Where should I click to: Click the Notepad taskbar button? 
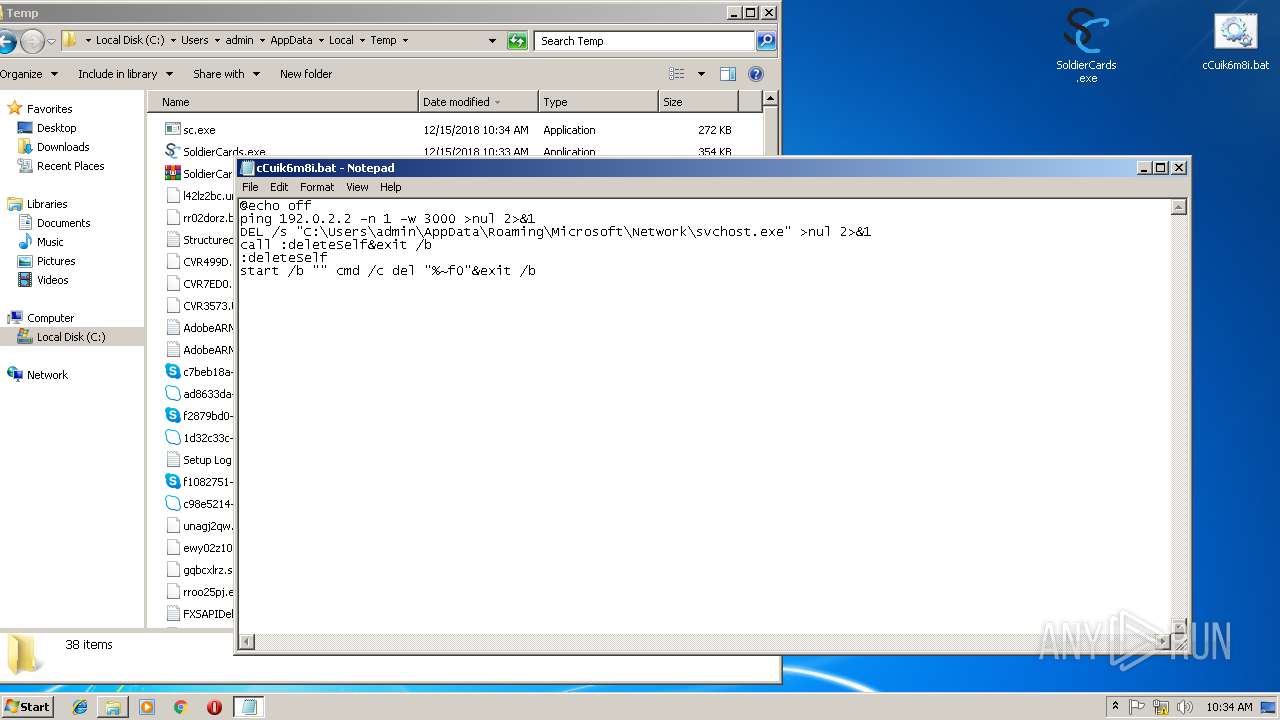pos(249,707)
